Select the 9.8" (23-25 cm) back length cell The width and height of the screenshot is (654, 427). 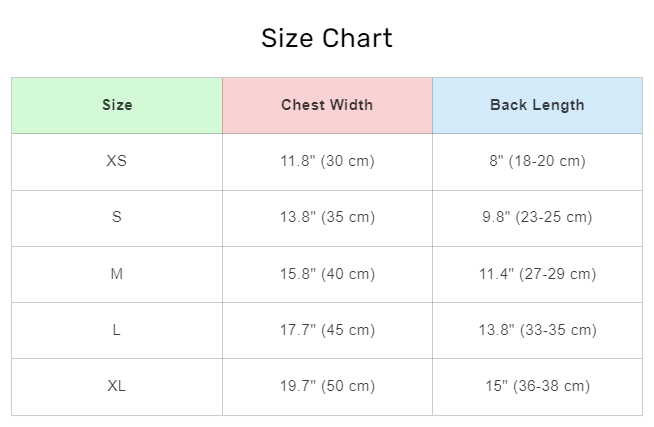[x=537, y=217]
